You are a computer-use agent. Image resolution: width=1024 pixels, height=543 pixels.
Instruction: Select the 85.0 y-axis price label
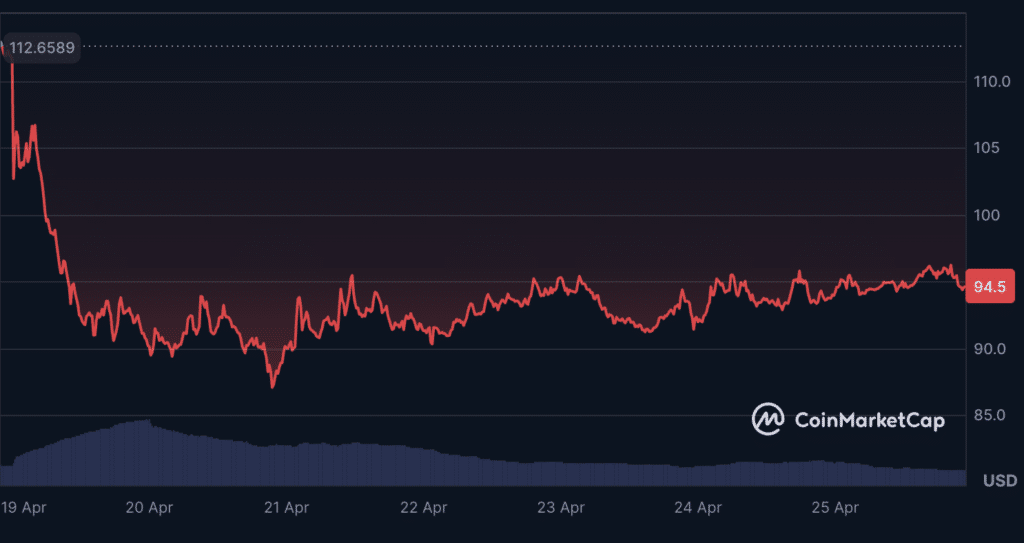click(x=990, y=416)
